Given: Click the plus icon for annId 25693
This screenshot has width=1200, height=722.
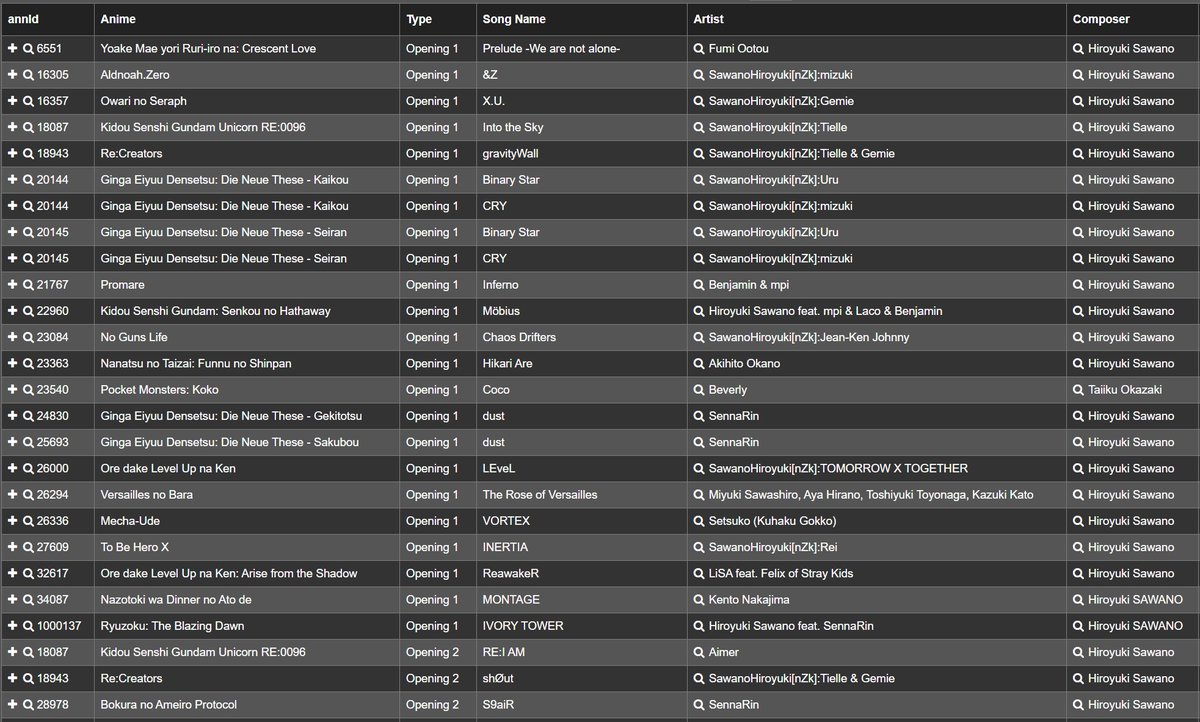Looking at the screenshot, I should (13, 442).
